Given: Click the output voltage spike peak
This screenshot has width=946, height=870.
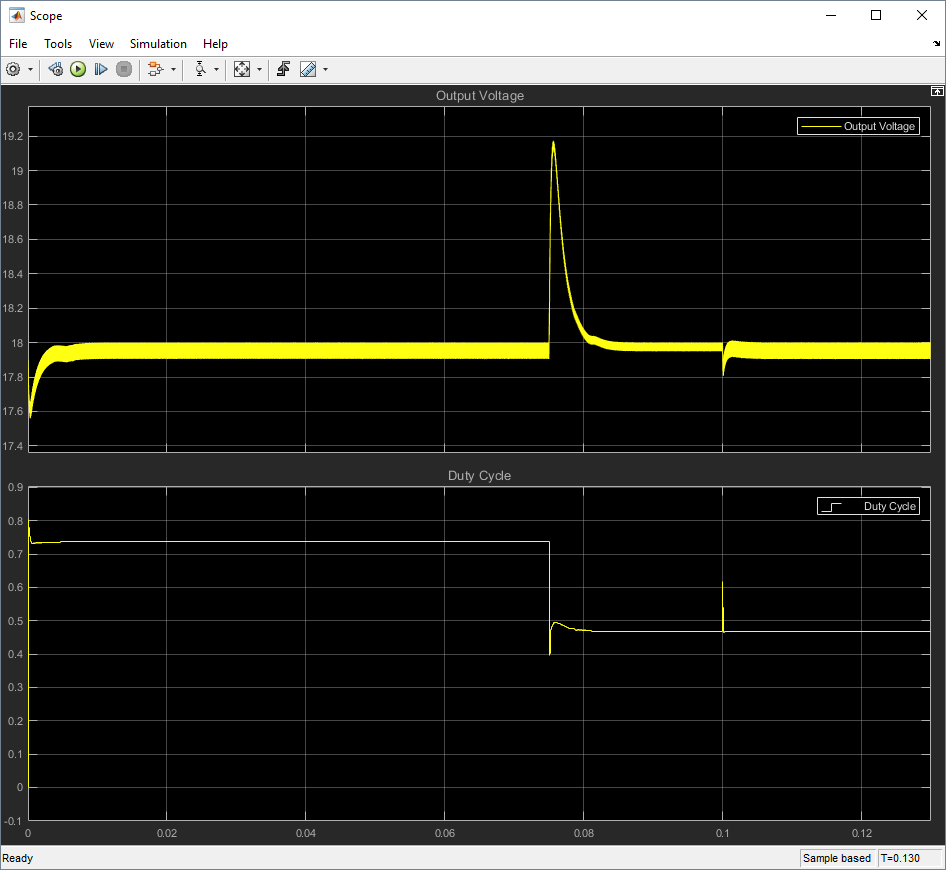Looking at the screenshot, I should pos(553,142).
